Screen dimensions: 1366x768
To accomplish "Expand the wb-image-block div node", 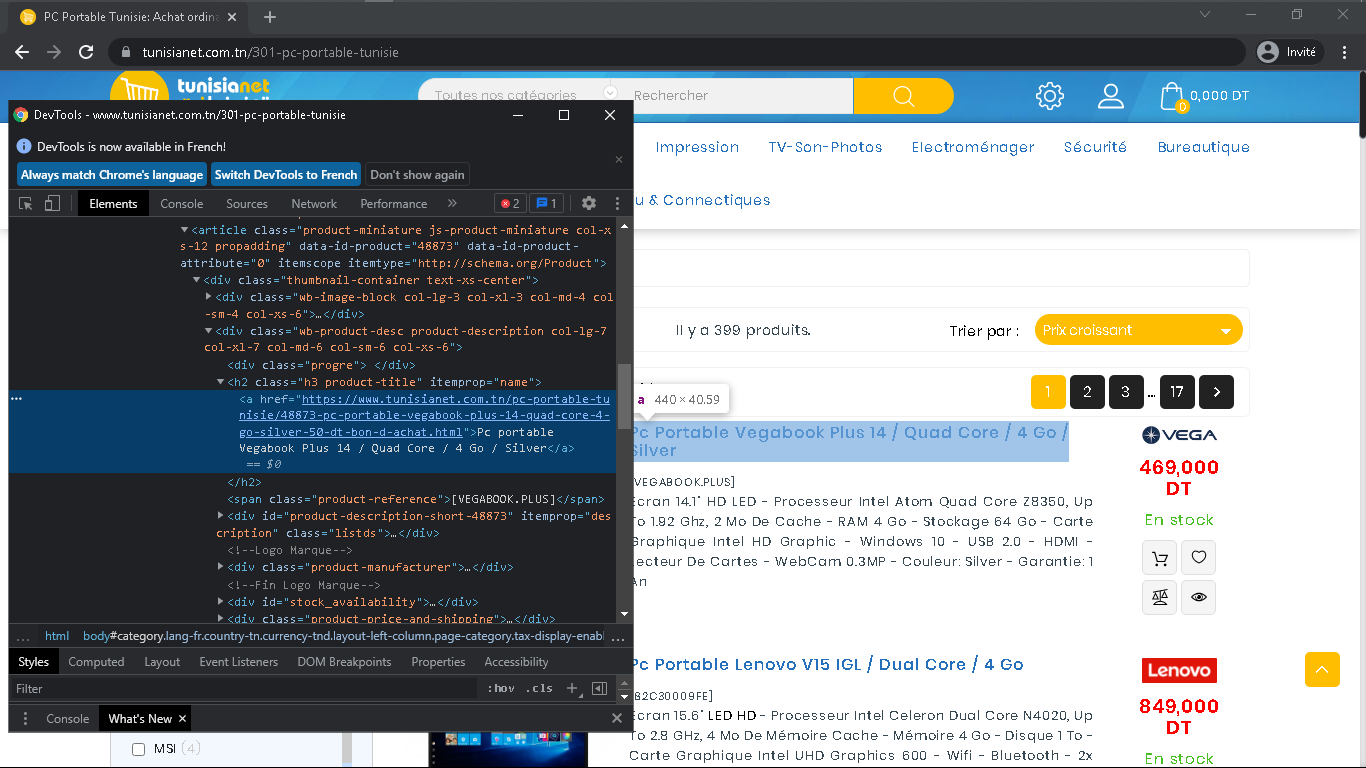I will point(209,297).
